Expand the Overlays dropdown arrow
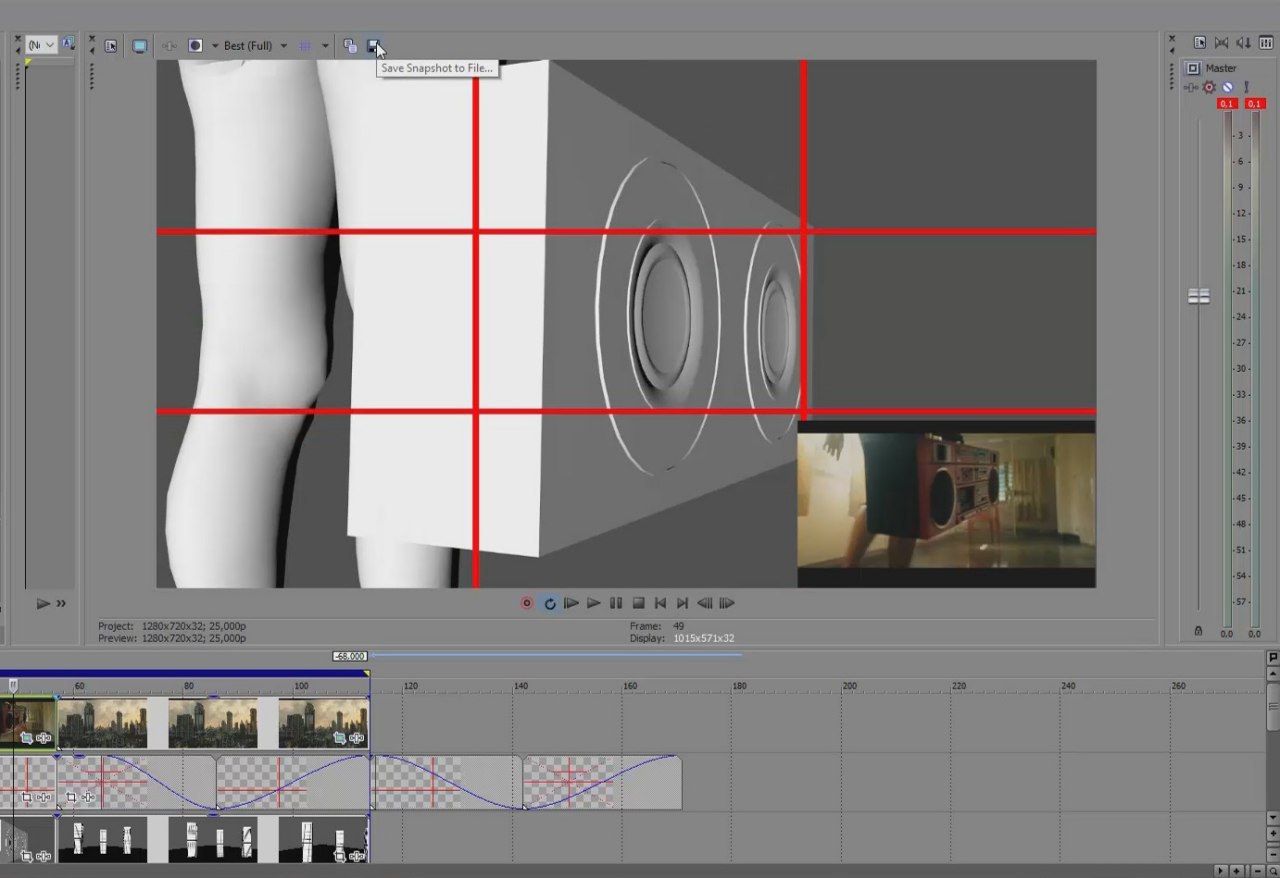This screenshot has height=878, width=1280. click(x=325, y=46)
